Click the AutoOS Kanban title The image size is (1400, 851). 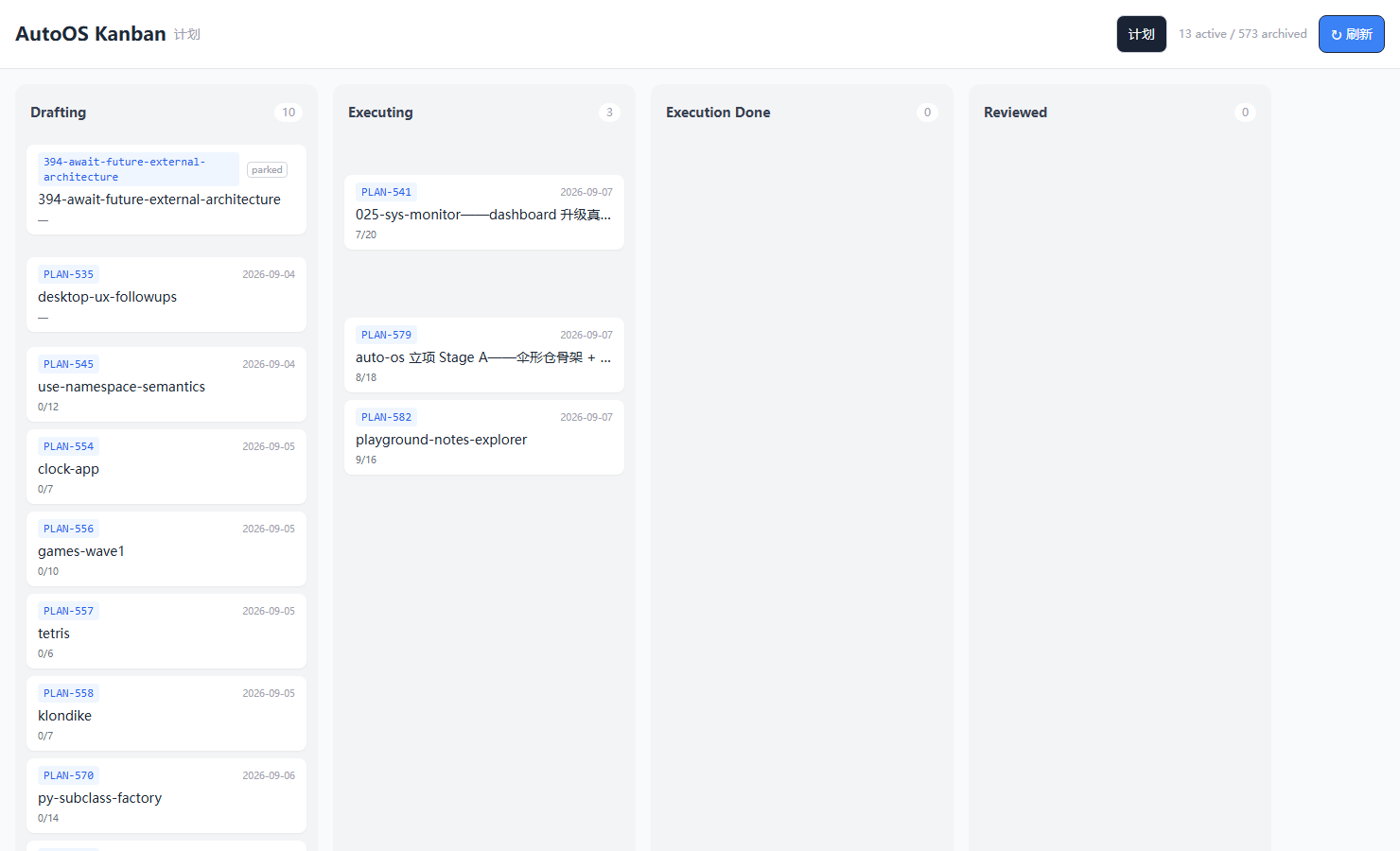[x=91, y=34]
